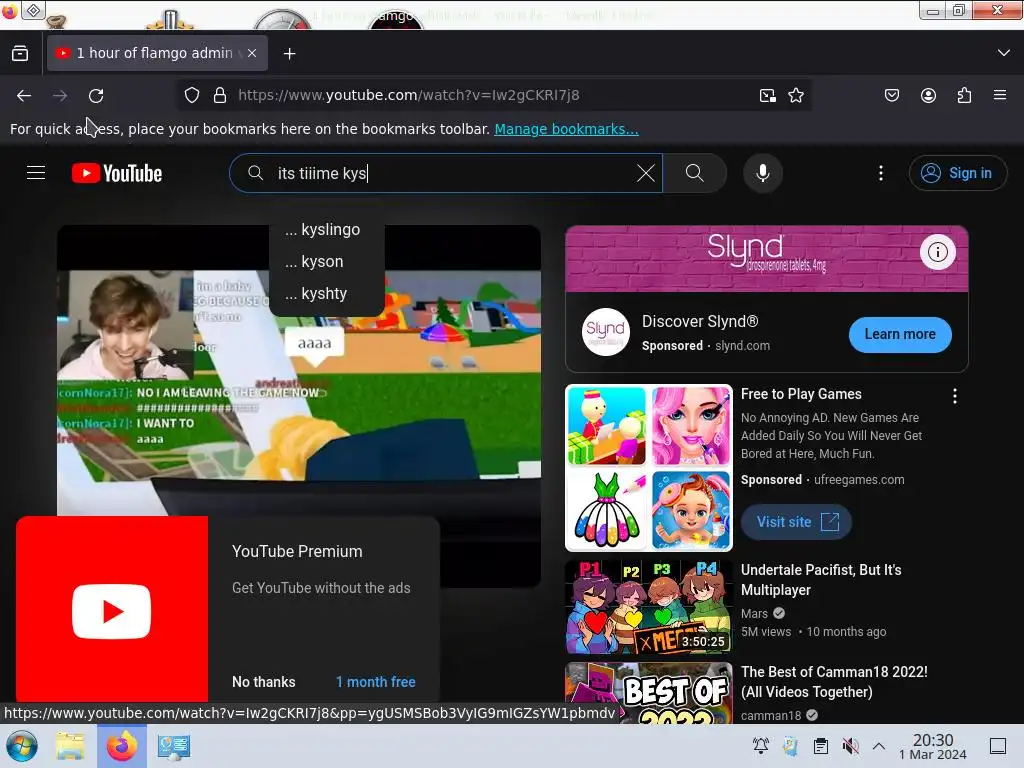
Task: Open Firefox account icon
Action: pyautogui.click(x=928, y=95)
